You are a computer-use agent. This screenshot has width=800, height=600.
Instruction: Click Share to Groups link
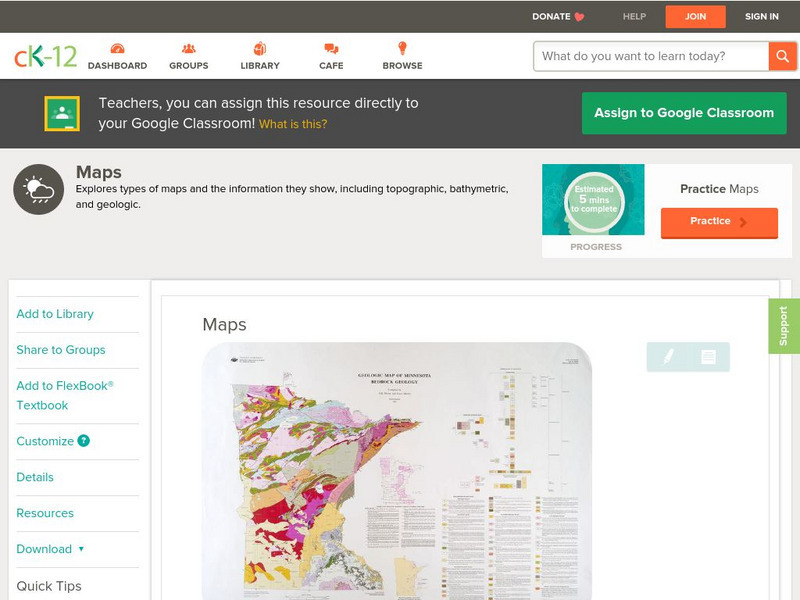61,349
